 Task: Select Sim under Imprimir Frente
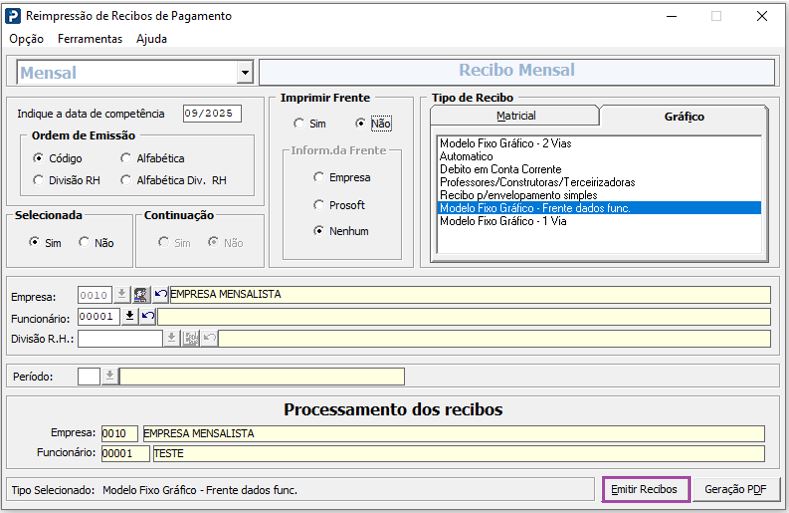coord(298,124)
